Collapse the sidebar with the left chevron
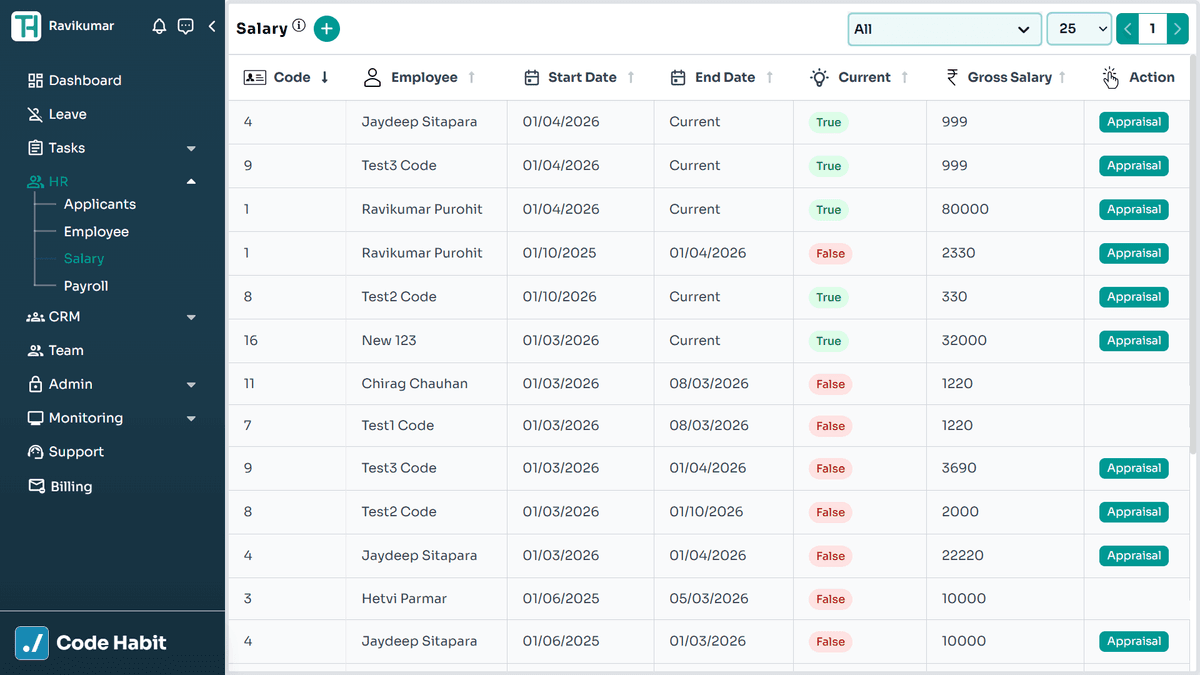Viewport: 1200px width, 675px height. tap(212, 27)
